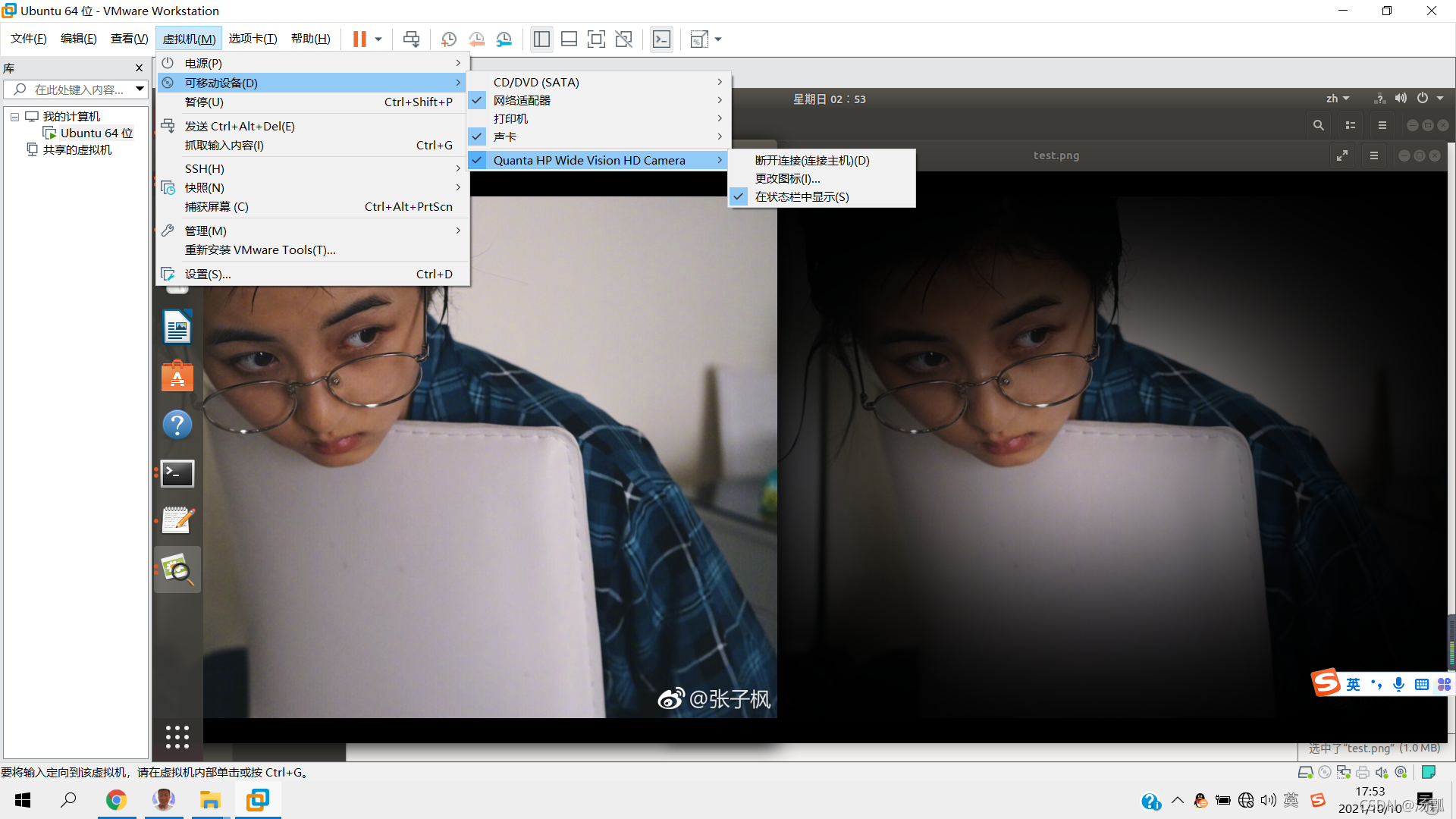Collapse the 我的计算机 tree node
The height and width of the screenshot is (819, 1456).
pyautogui.click(x=14, y=117)
